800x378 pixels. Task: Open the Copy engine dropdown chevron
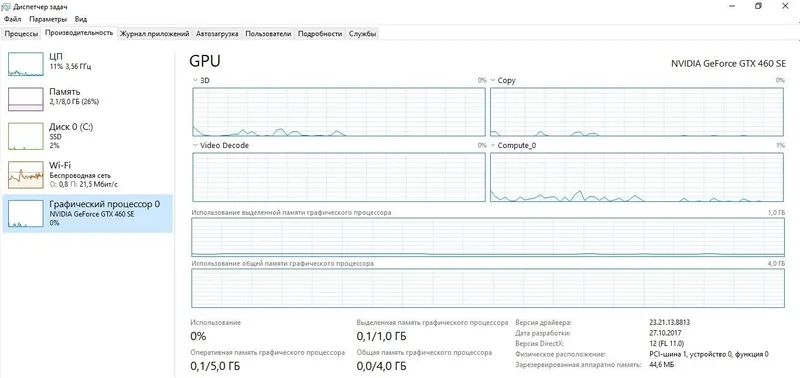coord(493,80)
